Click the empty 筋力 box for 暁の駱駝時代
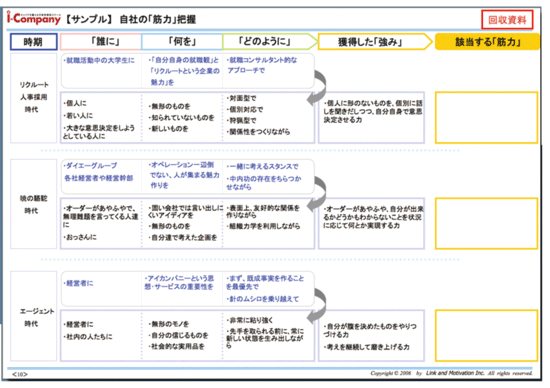The height and width of the screenshot is (388, 550). click(x=487, y=223)
